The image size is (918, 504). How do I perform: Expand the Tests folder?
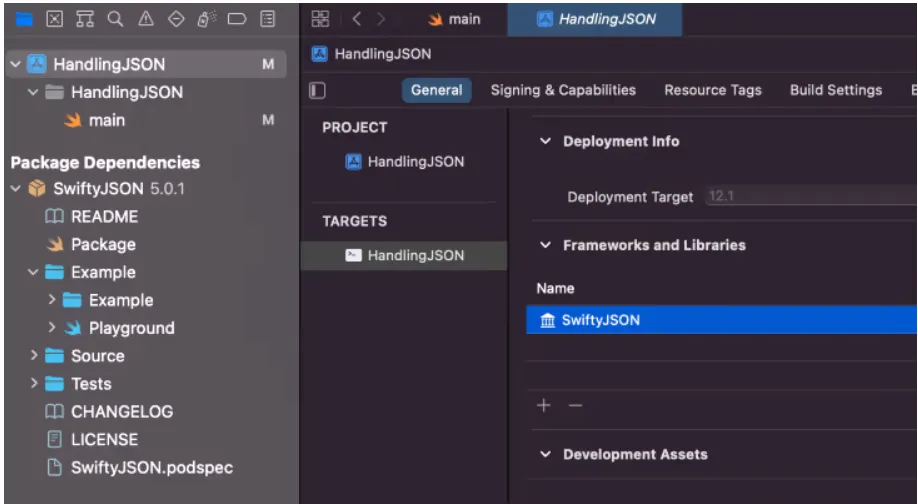pos(33,383)
